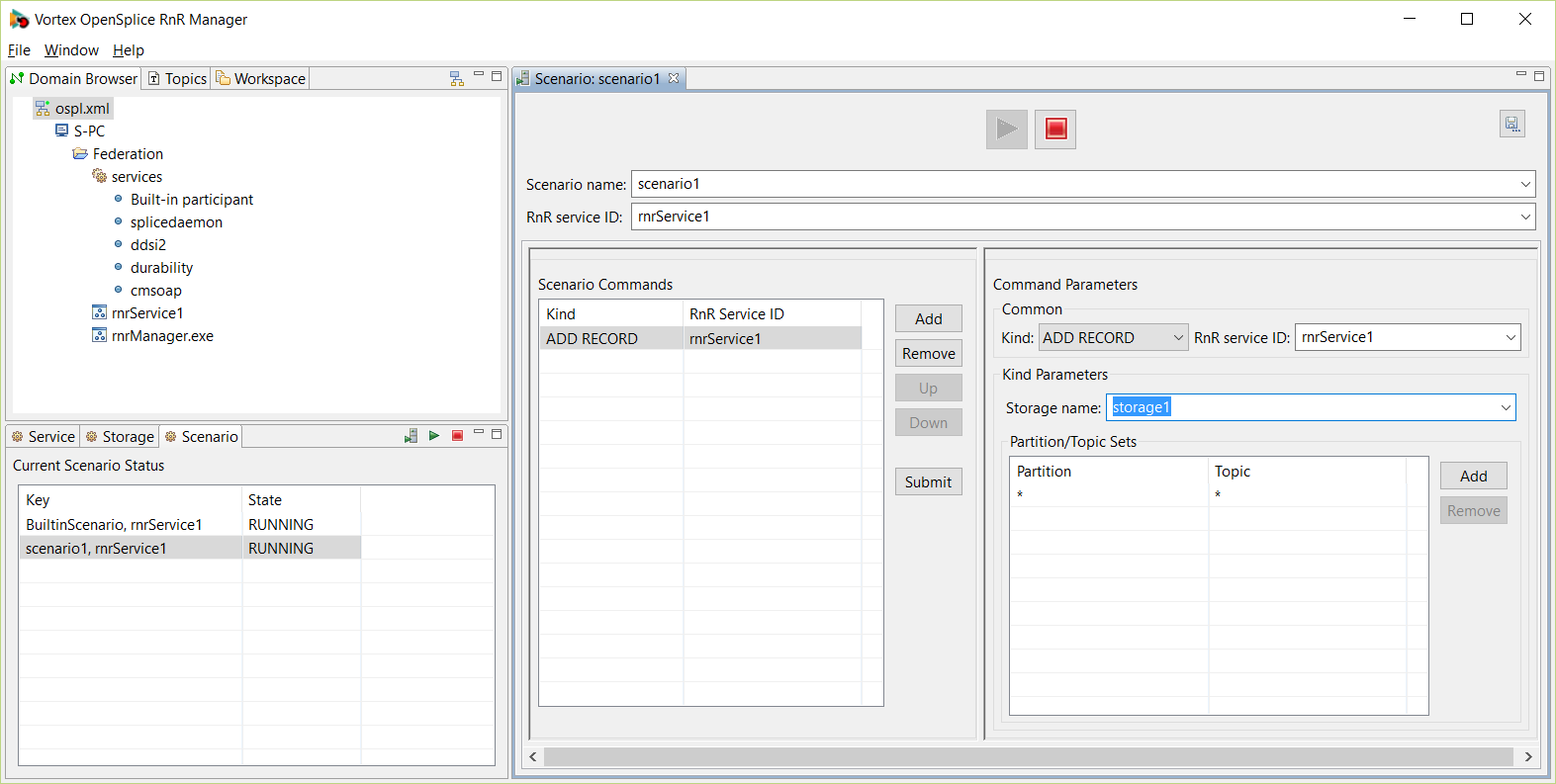Select the services node in the tree
This screenshot has height=784, width=1556.
coord(128,176)
